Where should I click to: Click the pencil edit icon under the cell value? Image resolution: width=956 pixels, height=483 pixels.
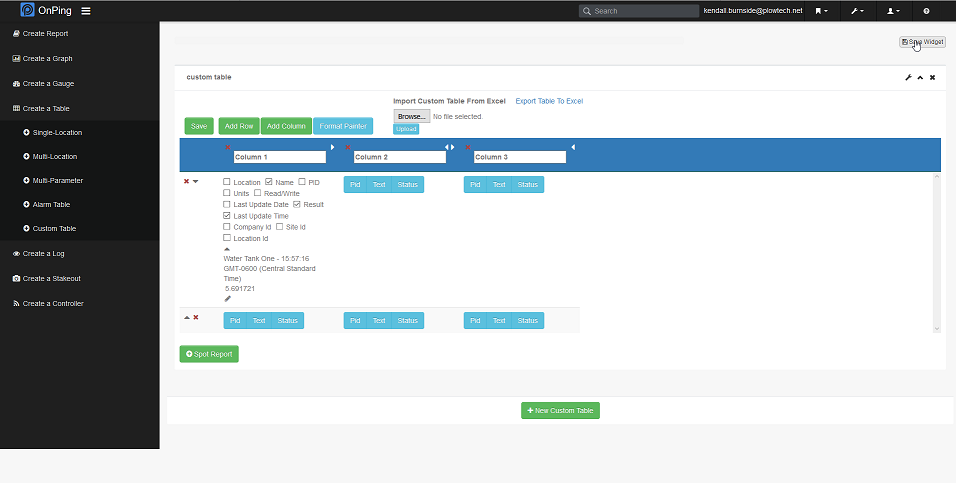pos(227,298)
